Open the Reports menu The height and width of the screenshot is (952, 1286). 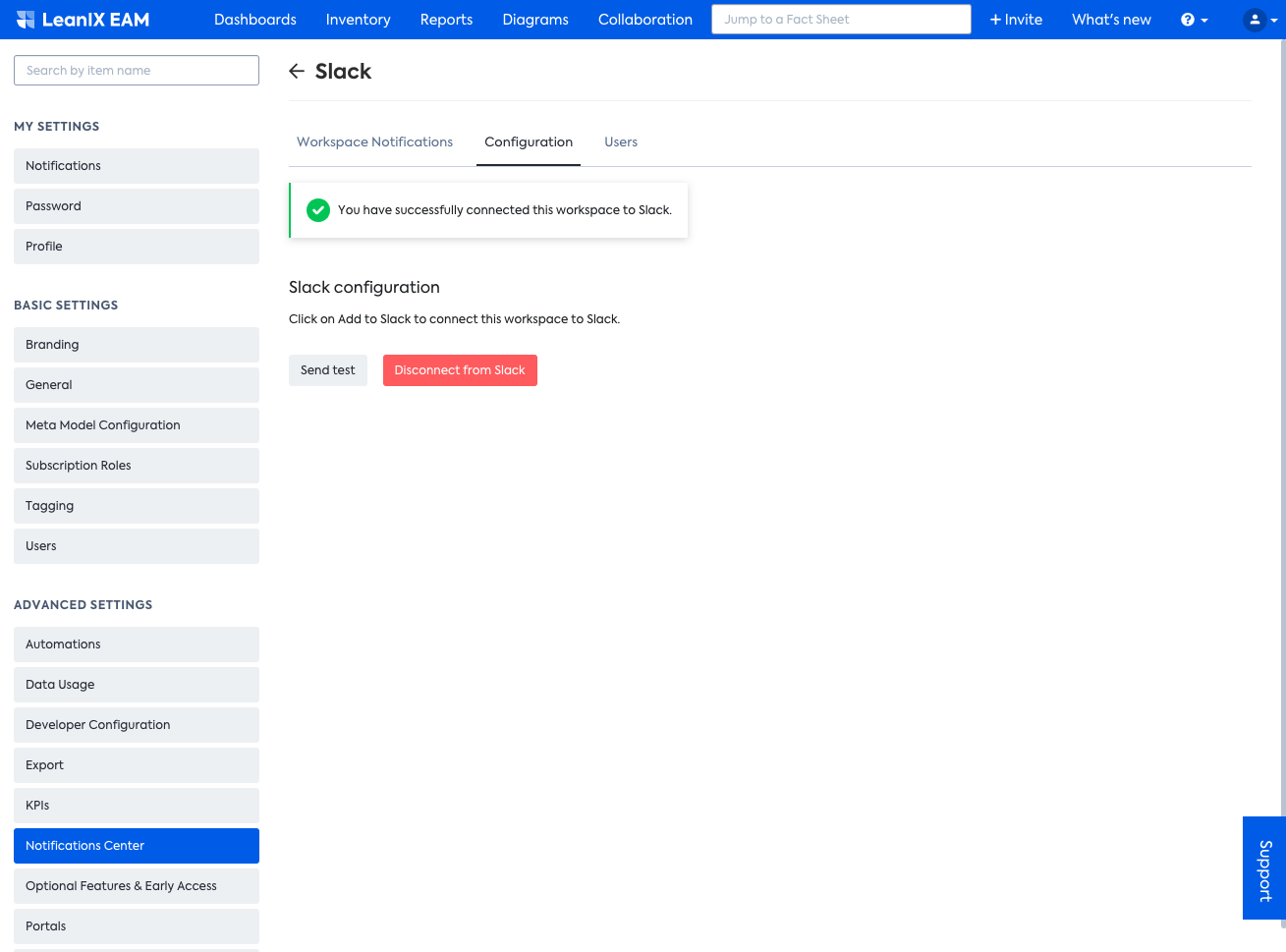click(447, 20)
